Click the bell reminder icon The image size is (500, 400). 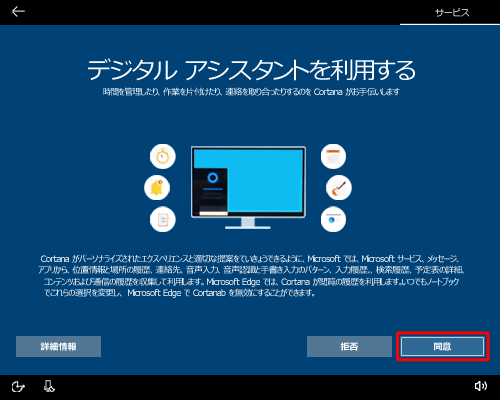157,188
